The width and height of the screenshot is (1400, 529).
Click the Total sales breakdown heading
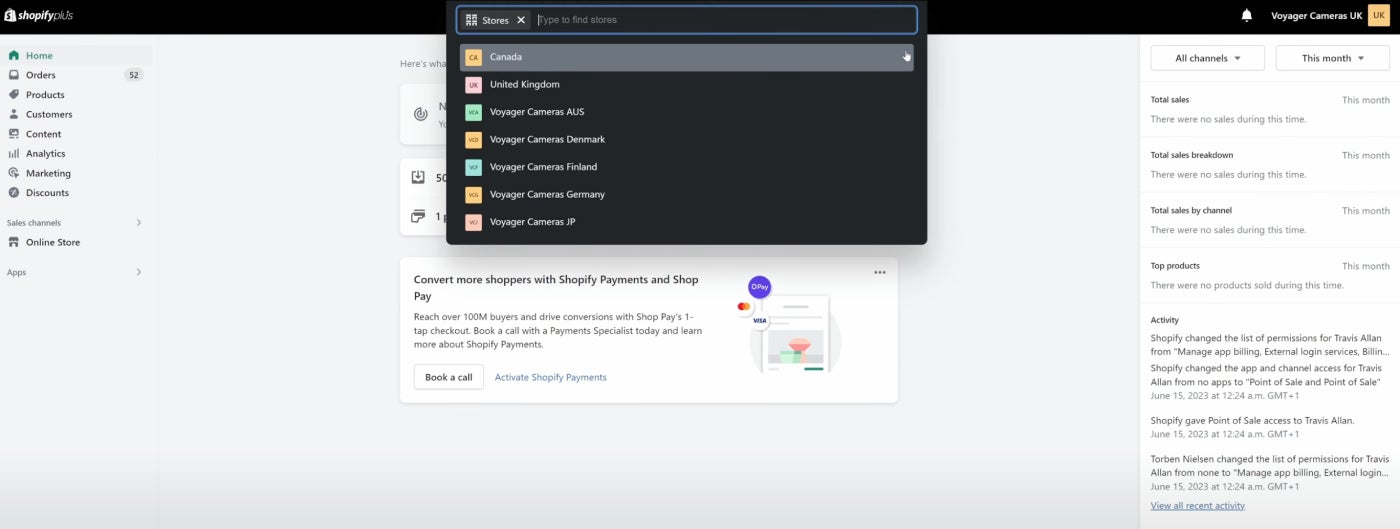click(1191, 155)
